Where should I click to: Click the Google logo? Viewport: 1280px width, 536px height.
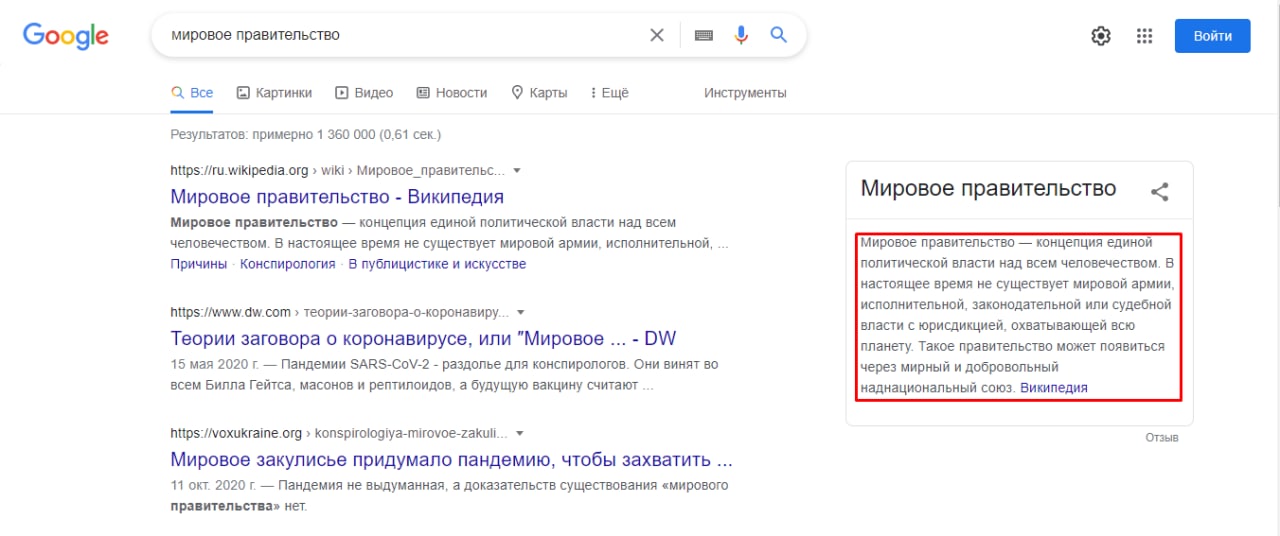tap(66, 36)
